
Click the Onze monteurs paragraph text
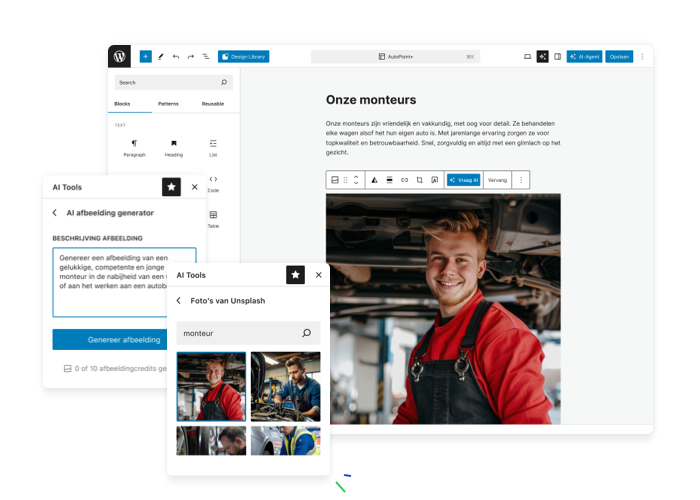coord(443,138)
